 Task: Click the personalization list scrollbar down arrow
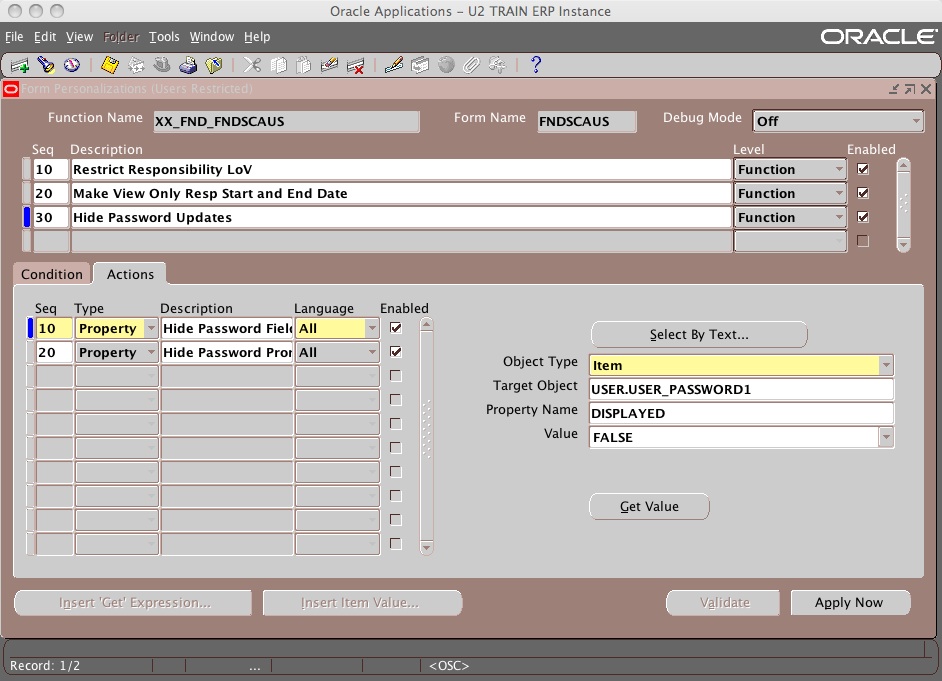point(903,244)
